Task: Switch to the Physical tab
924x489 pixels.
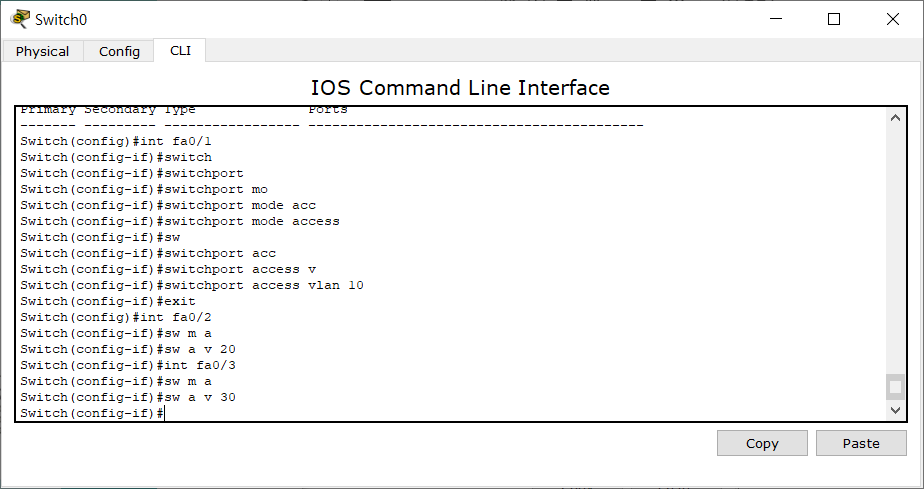Action: [42, 51]
